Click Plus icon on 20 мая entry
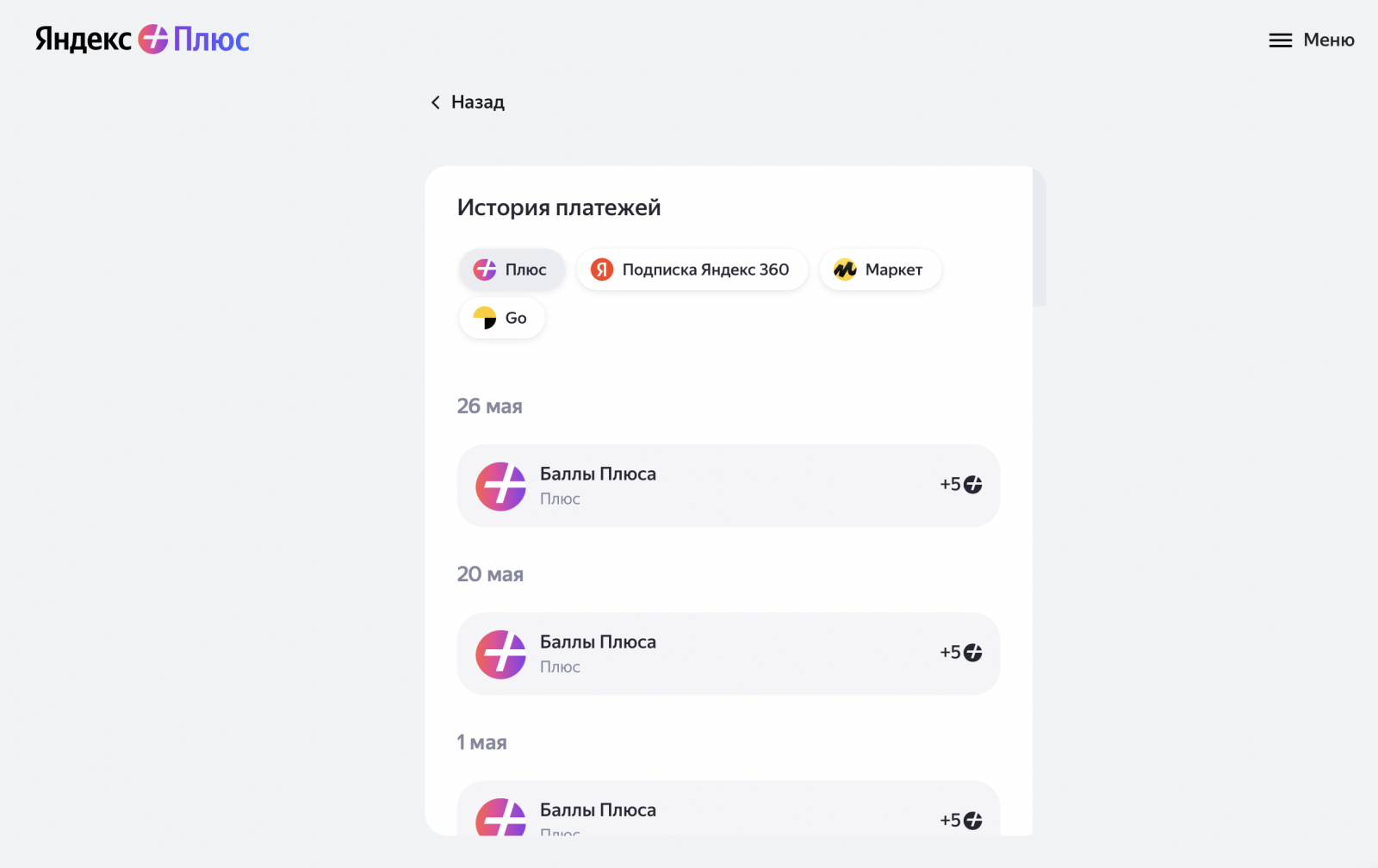 click(x=500, y=654)
